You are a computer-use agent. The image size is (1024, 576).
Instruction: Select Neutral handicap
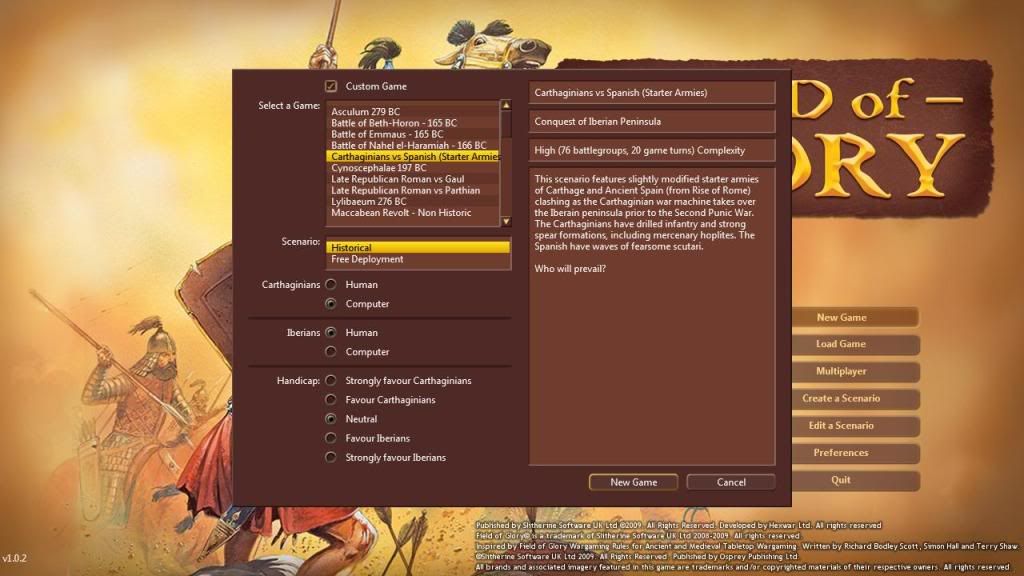331,419
